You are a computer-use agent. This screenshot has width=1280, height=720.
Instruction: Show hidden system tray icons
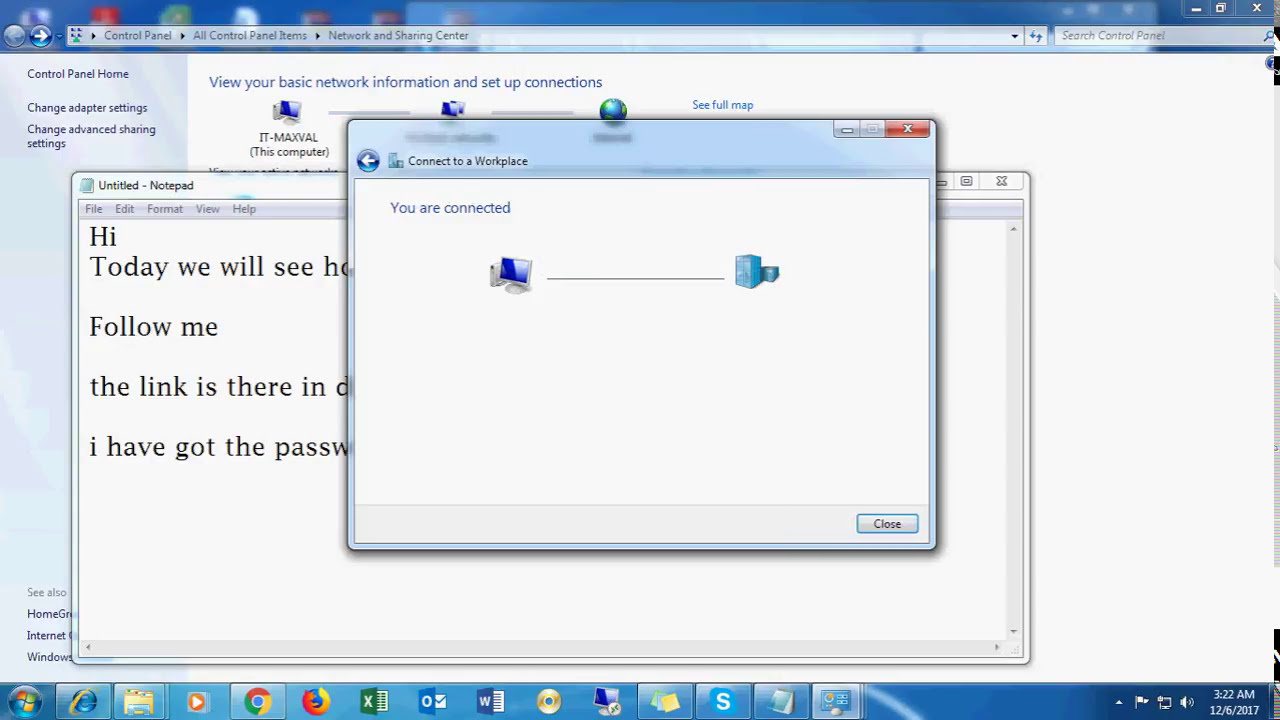point(1119,702)
